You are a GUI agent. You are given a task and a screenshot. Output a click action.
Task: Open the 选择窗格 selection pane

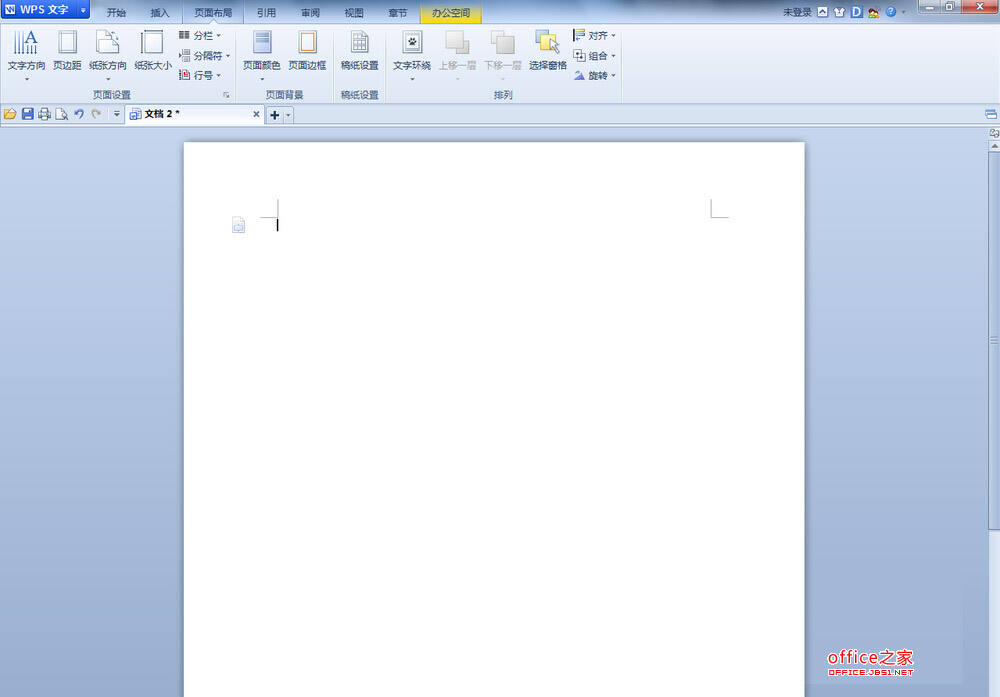pyautogui.click(x=548, y=51)
